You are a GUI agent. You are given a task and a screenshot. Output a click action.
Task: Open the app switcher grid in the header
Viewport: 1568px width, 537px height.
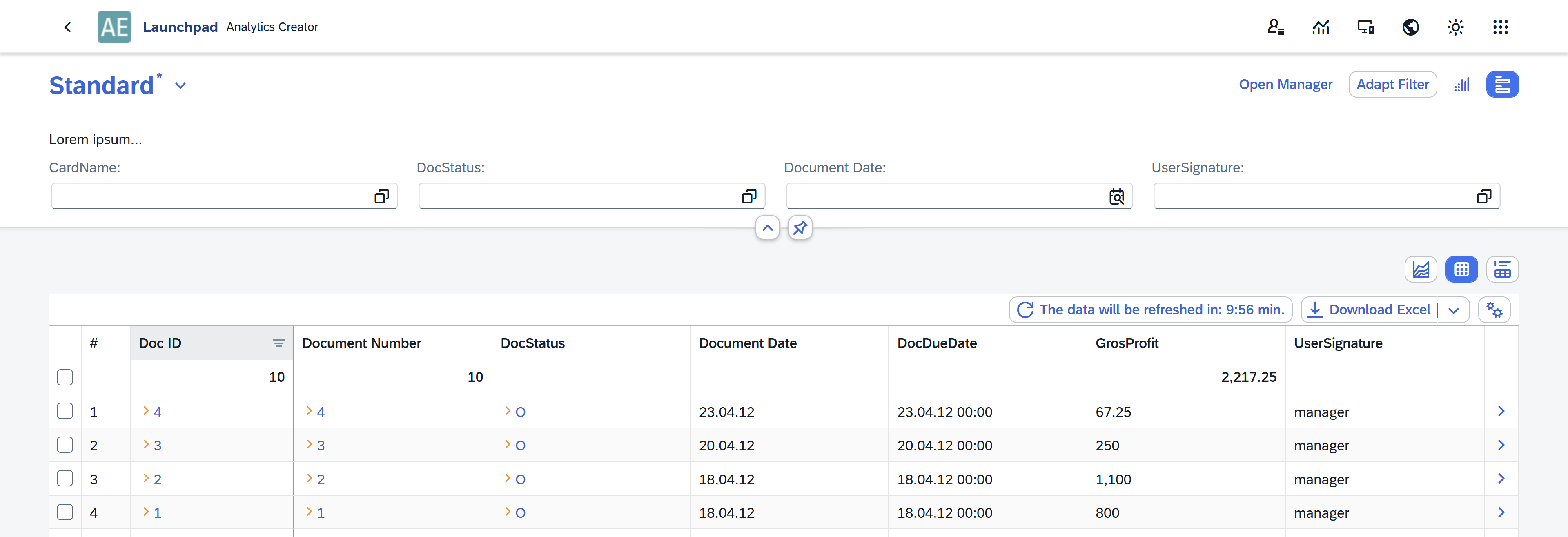1501,27
